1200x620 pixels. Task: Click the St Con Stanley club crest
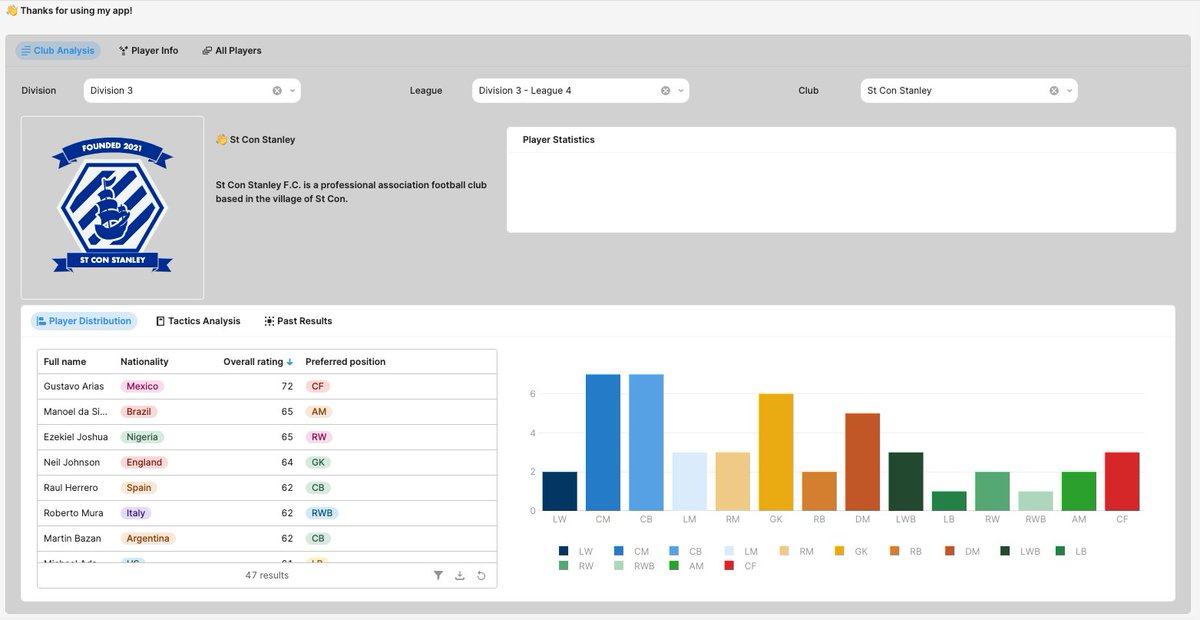click(112, 207)
